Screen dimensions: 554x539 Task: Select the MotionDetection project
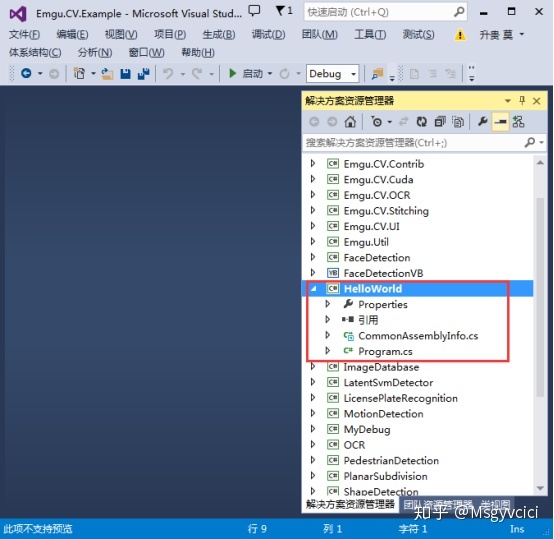[x=384, y=414]
